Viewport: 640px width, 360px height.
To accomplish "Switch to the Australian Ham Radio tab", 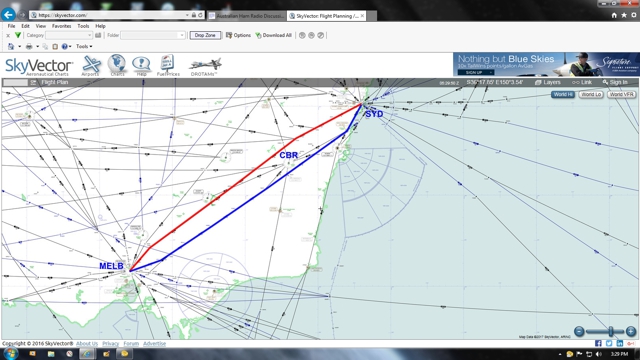I will click(x=247, y=16).
